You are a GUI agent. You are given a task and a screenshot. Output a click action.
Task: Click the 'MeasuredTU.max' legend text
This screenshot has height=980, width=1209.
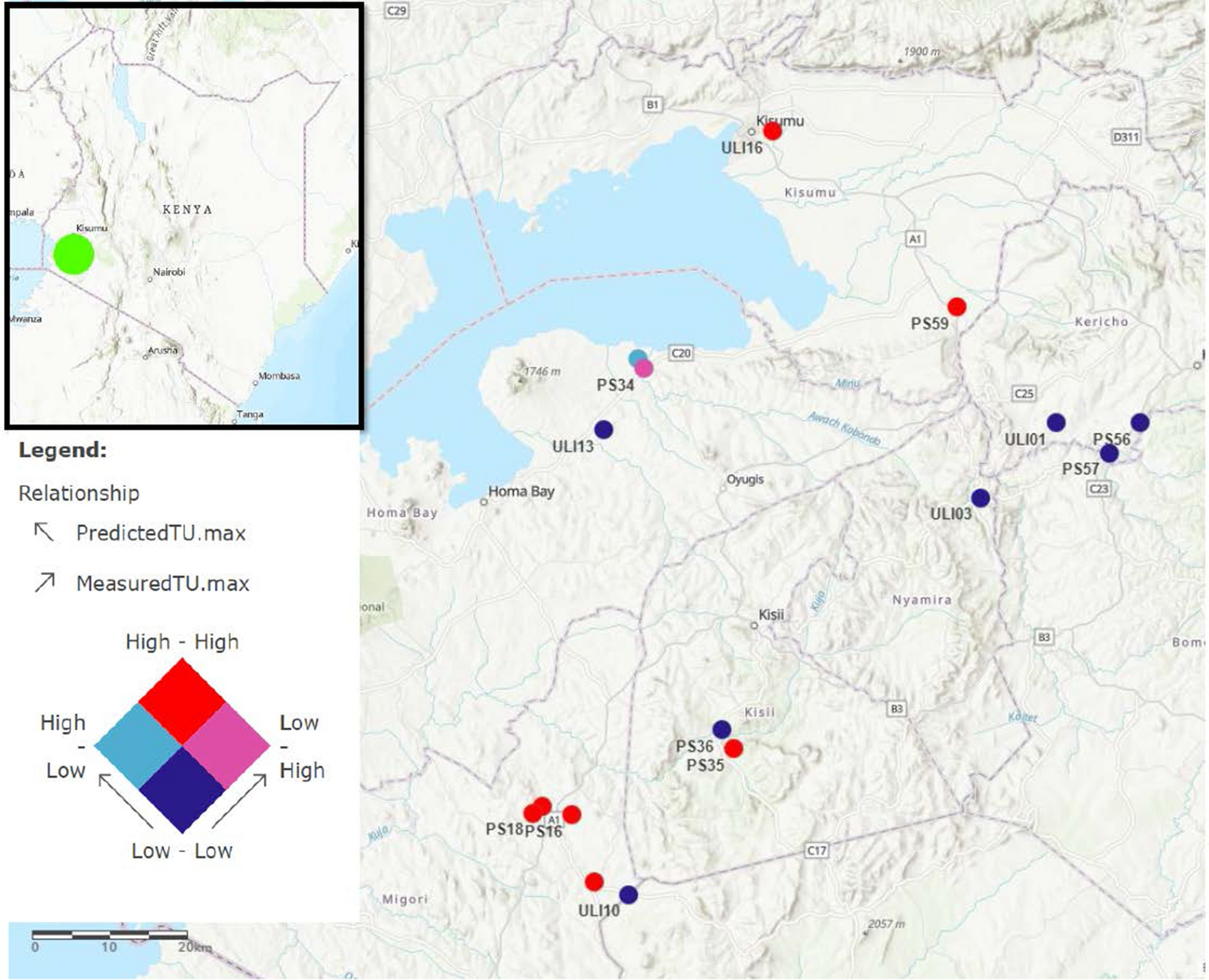point(163,583)
